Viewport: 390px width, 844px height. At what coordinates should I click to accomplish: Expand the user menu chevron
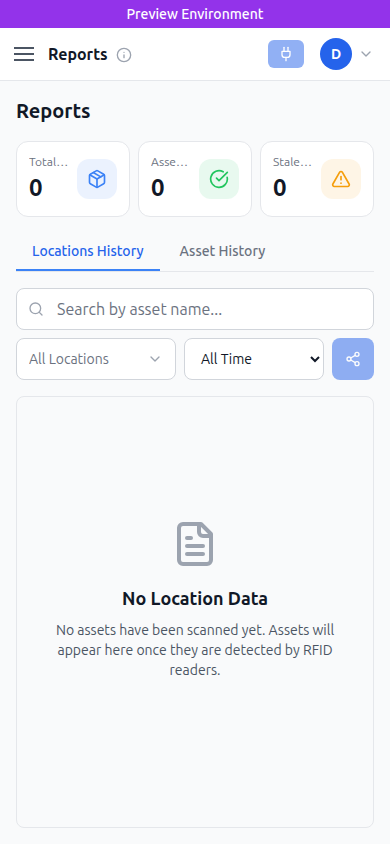click(366, 54)
